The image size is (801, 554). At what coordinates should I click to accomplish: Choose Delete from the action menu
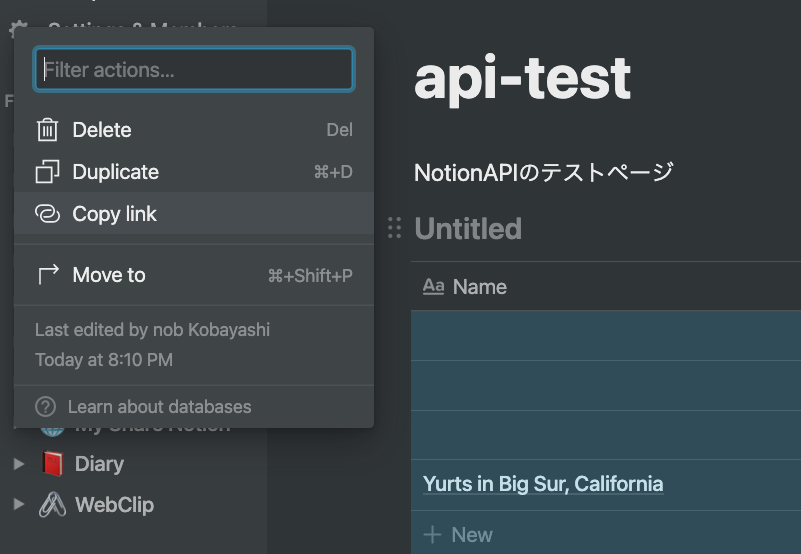pyautogui.click(x=194, y=130)
